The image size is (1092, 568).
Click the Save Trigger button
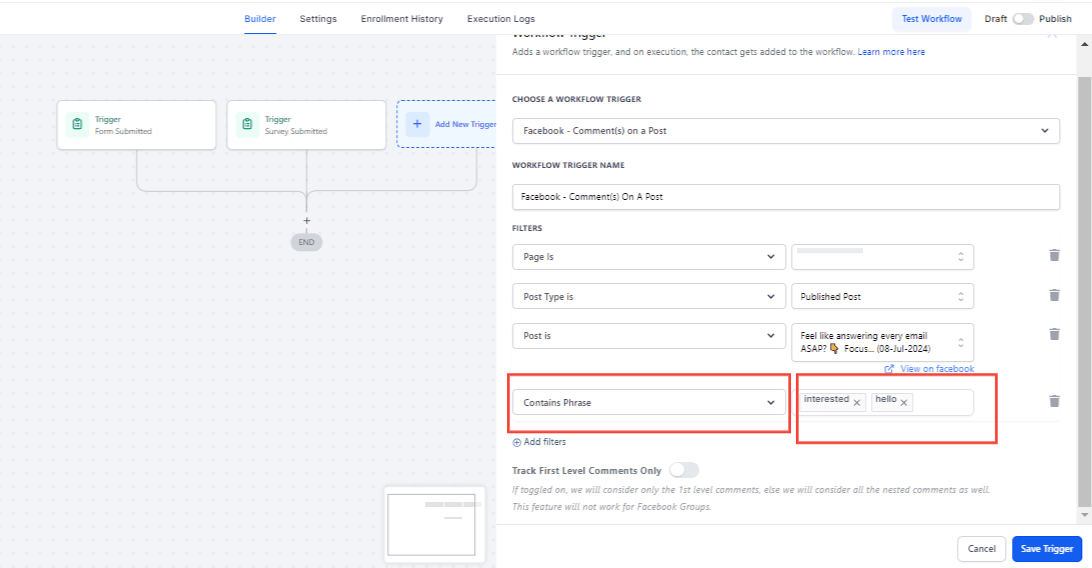[x=1047, y=549]
